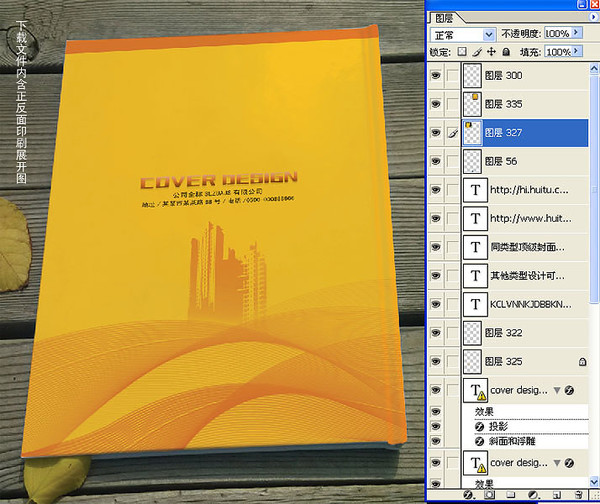This screenshot has height=504, width=600.
Task: Select the http://www.huit text layer
Action: click(525, 219)
